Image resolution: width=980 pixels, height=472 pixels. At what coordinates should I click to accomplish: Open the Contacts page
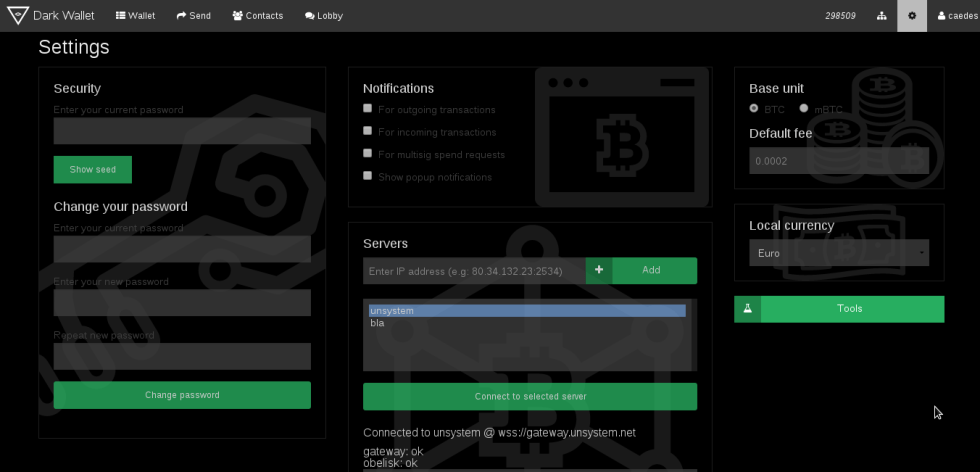click(x=257, y=16)
